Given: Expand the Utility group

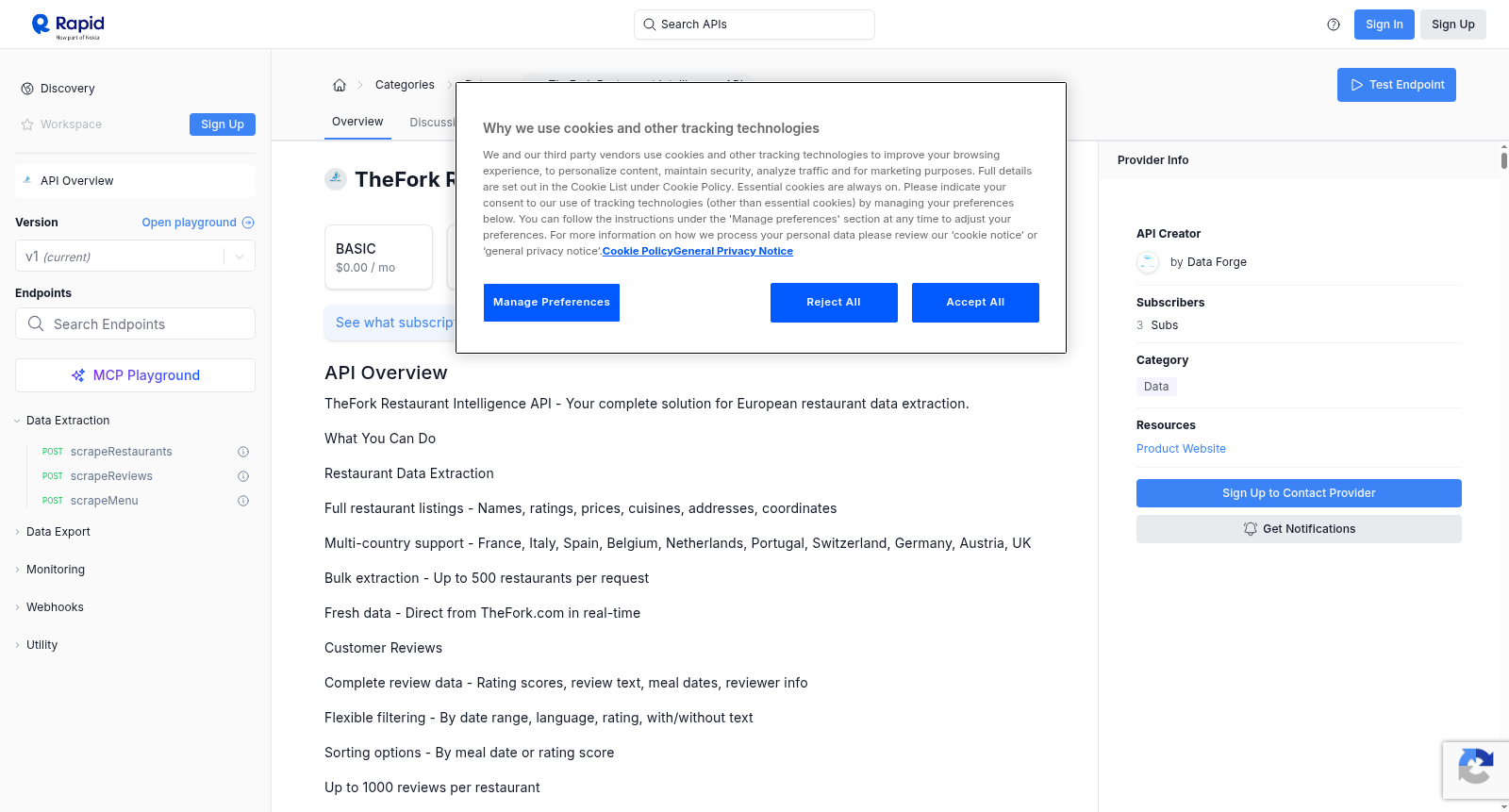Looking at the screenshot, I should coord(41,645).
